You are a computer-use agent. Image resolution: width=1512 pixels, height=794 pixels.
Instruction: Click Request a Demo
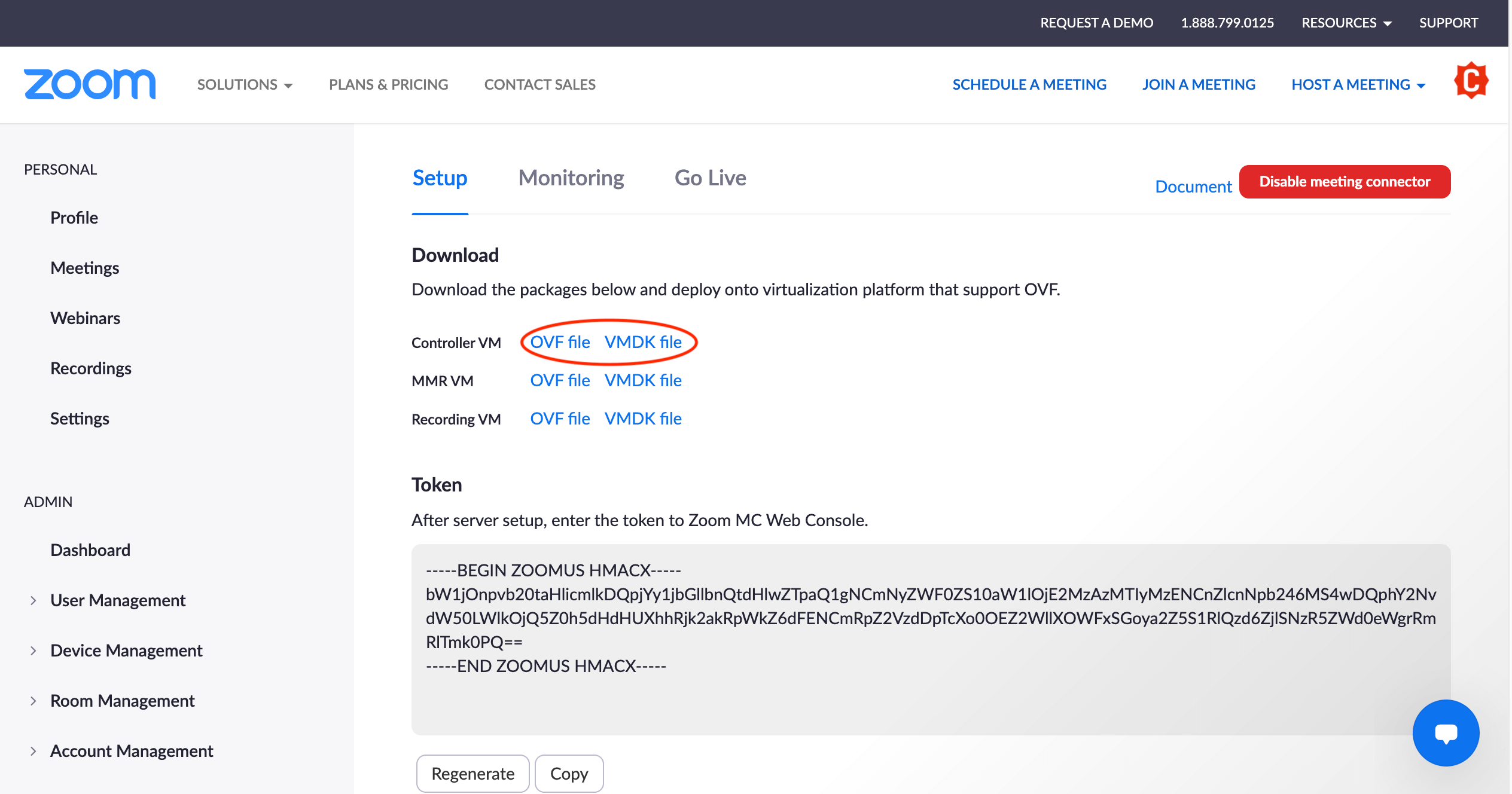coord(1096,23)
